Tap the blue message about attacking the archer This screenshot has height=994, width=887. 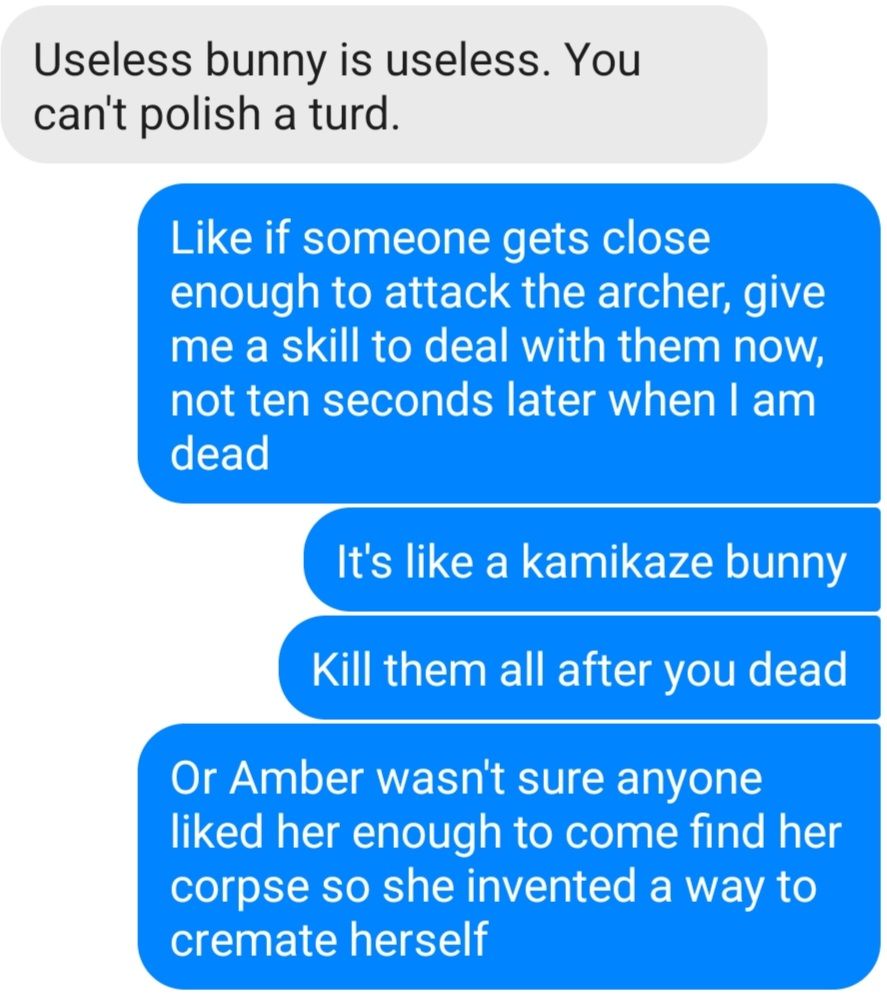pos(509,344)
